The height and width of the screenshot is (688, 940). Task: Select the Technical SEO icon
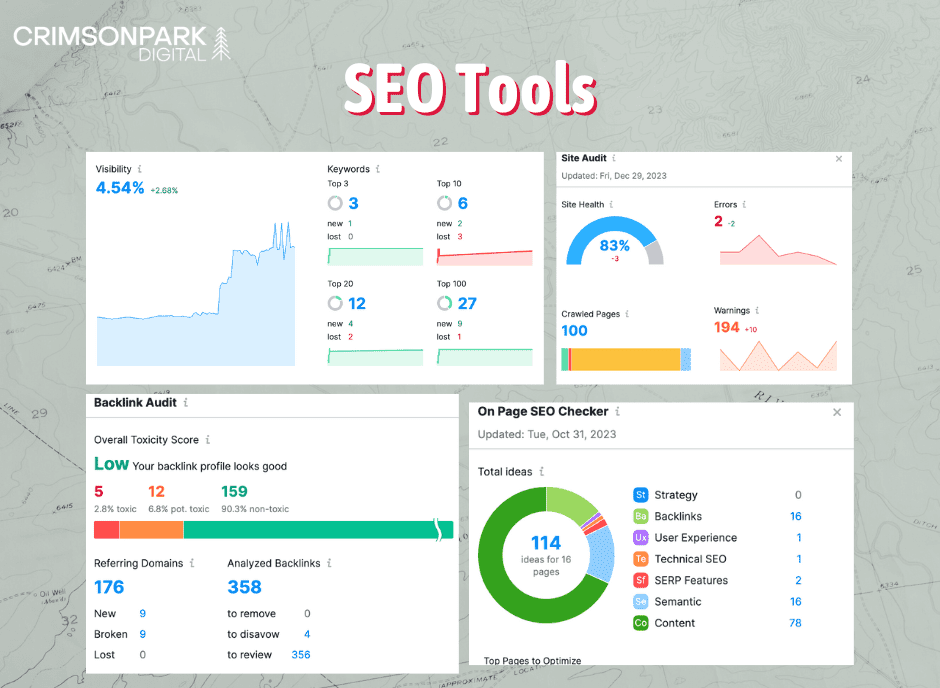click(x=640, y=558)
